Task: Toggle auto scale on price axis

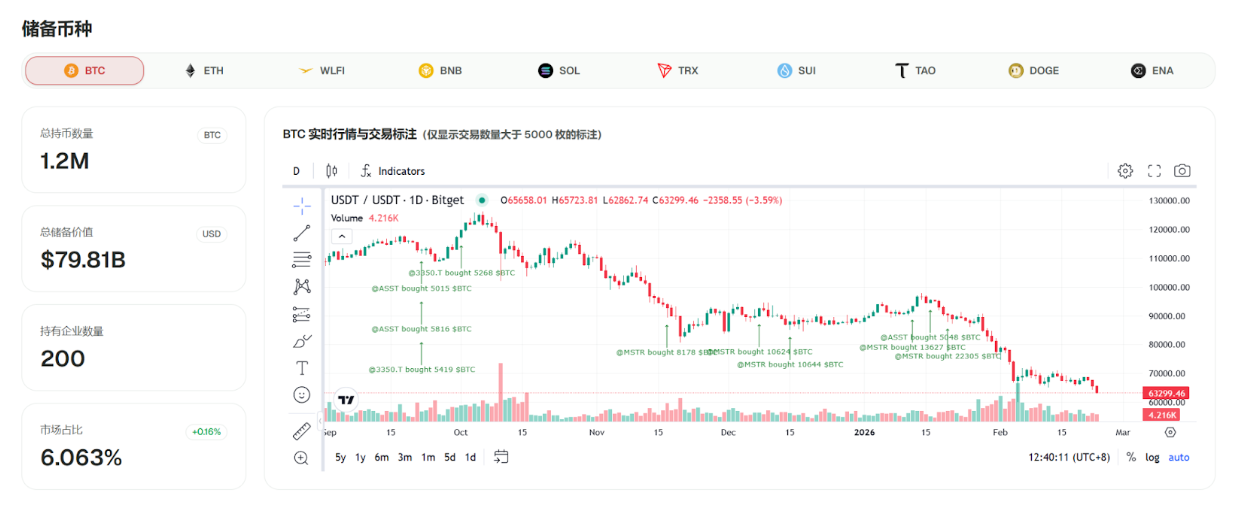Action: tap(1179, 457)
